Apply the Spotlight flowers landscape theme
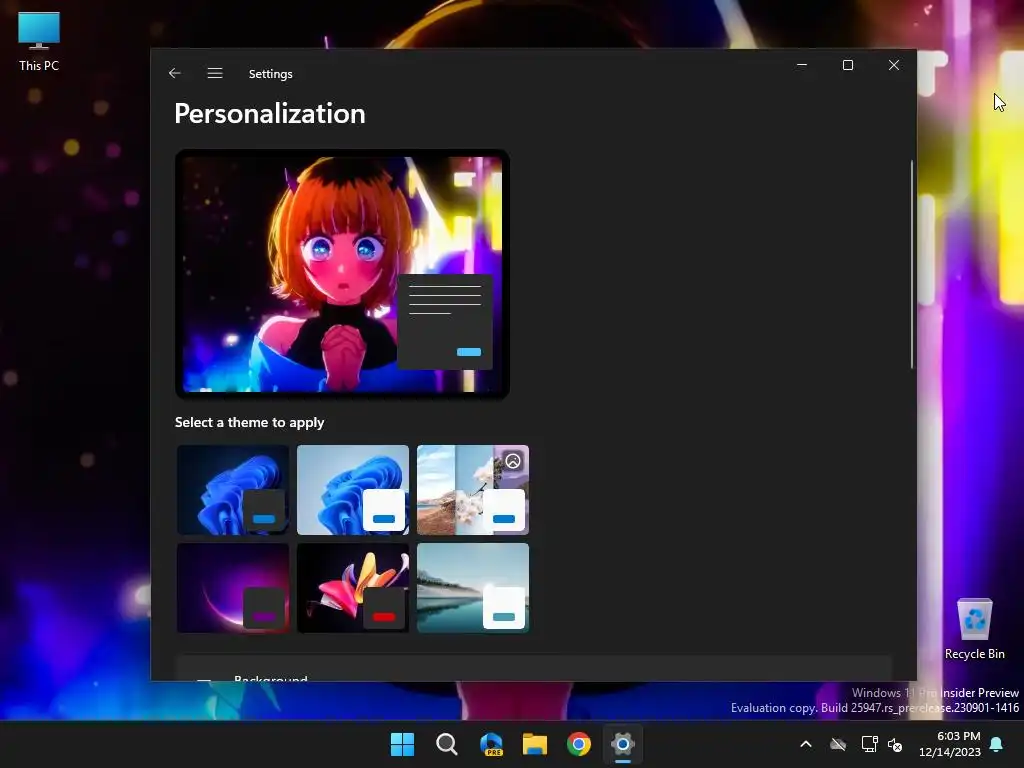This screenshot has height=768, width=1024. (x=473, y=490)
